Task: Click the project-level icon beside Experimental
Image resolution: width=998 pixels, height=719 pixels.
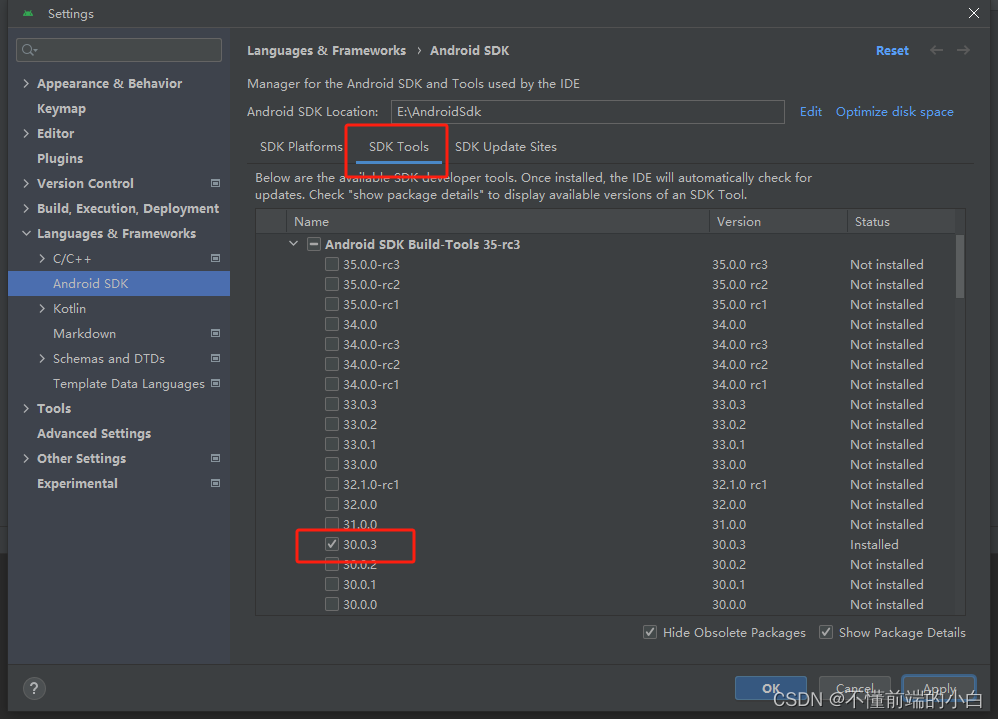Action: (x=216, y=484)
